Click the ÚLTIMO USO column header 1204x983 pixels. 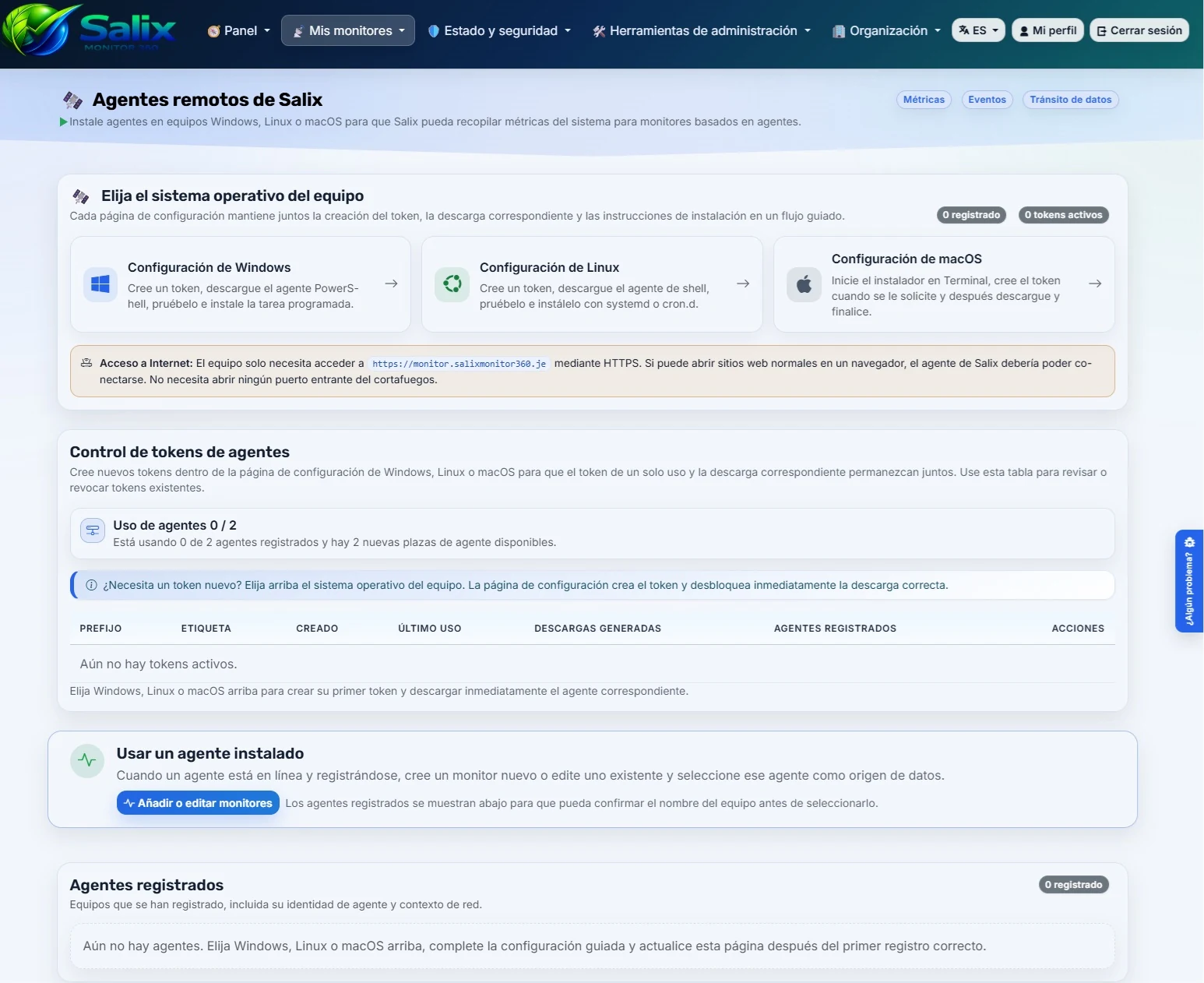click(430, 629)
